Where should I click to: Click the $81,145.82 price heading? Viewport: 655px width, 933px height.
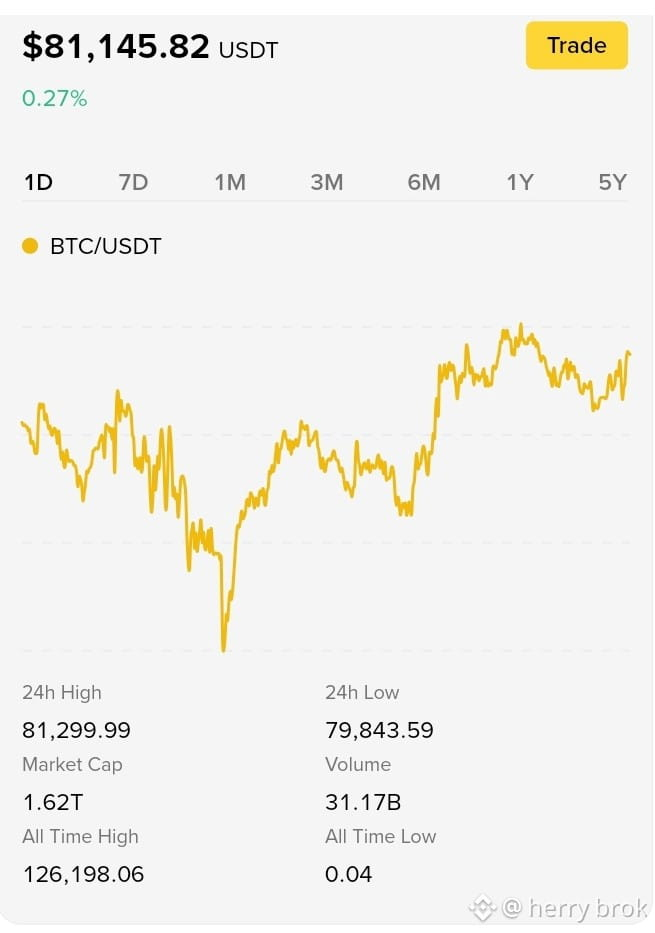[x=116, y=46]
